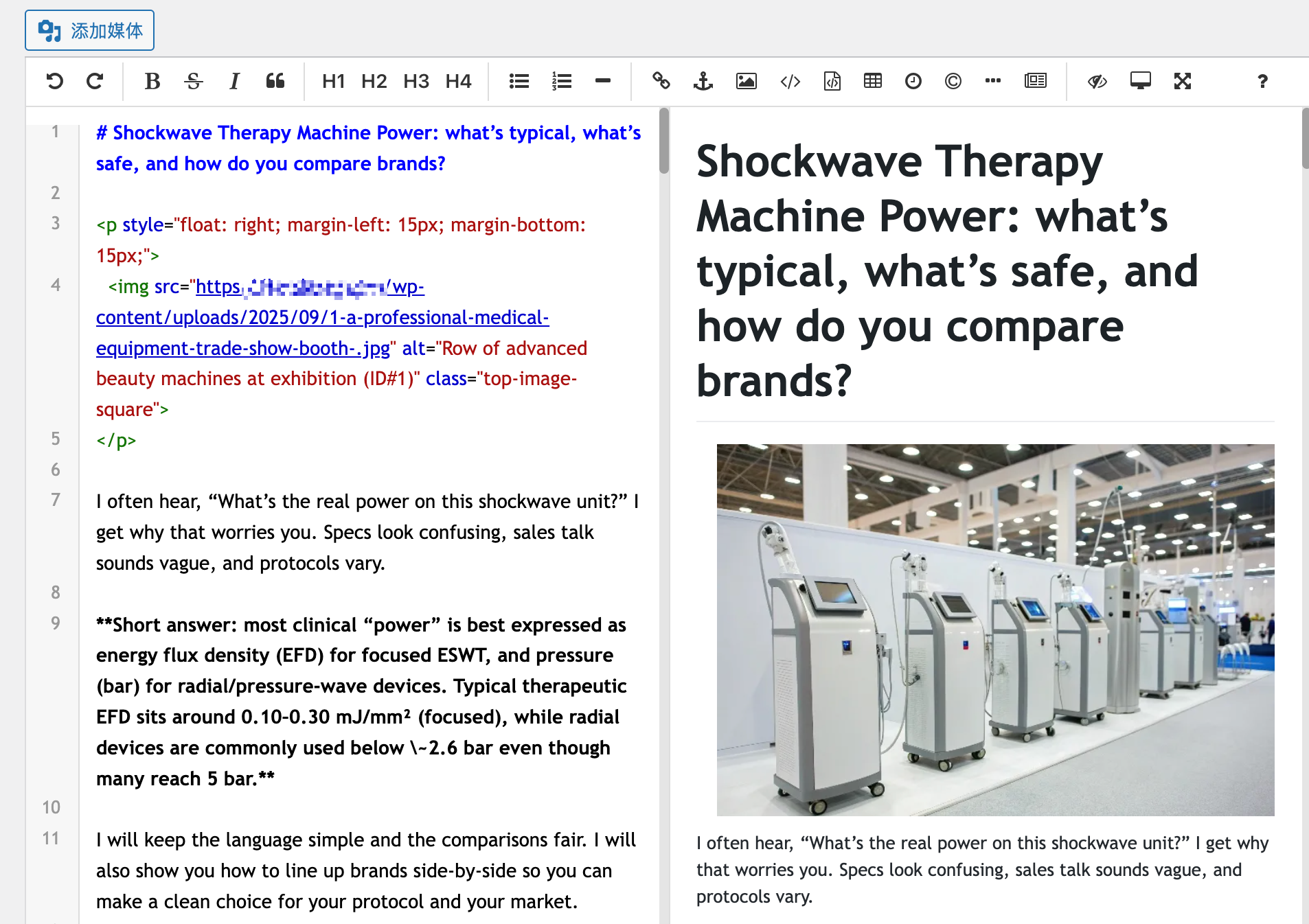Insert the current date and time
The image size is (1309, 924).
(x=913, y=81)
